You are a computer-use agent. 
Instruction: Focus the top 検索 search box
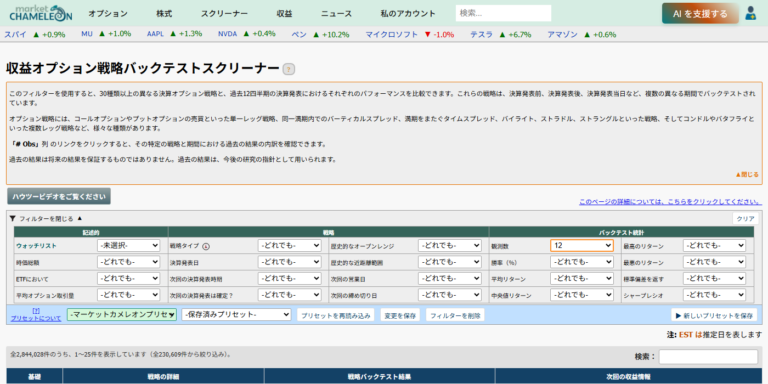pos(503,13)
